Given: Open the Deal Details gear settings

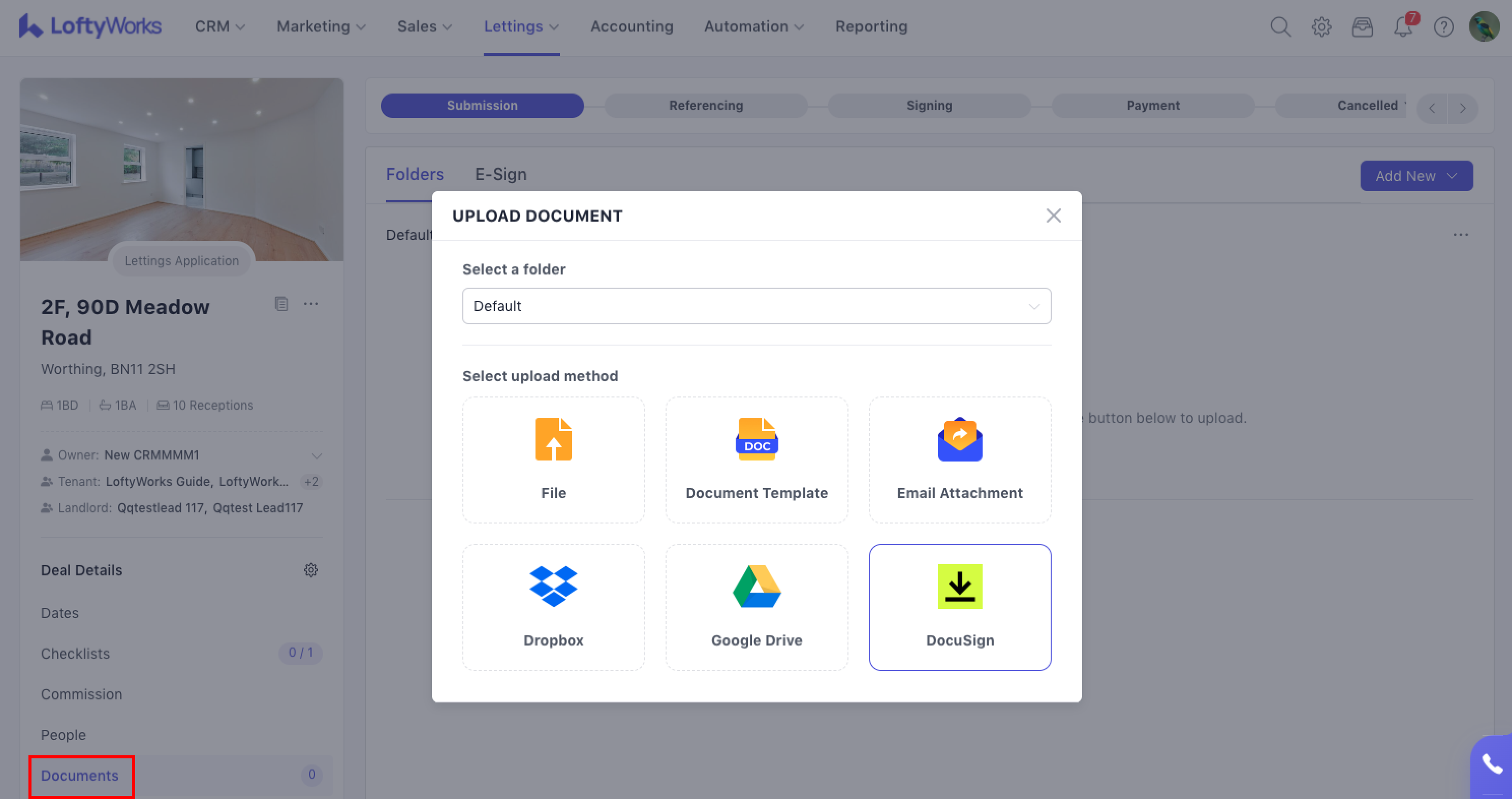Looking at the screenshot, I should point(310,570).
